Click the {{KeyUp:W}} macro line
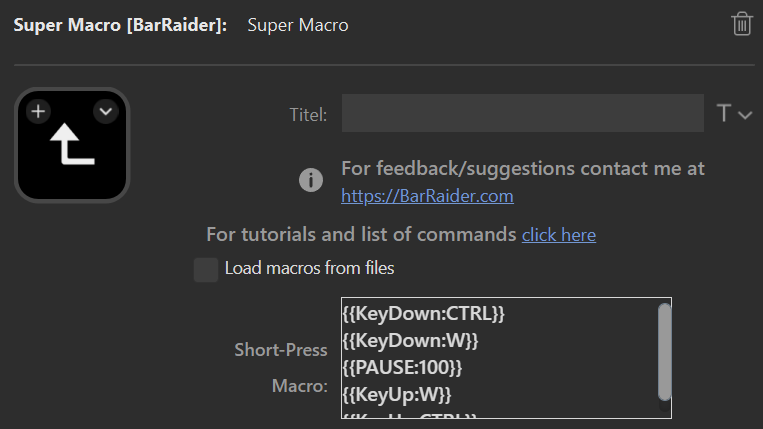 coord(397,392)
